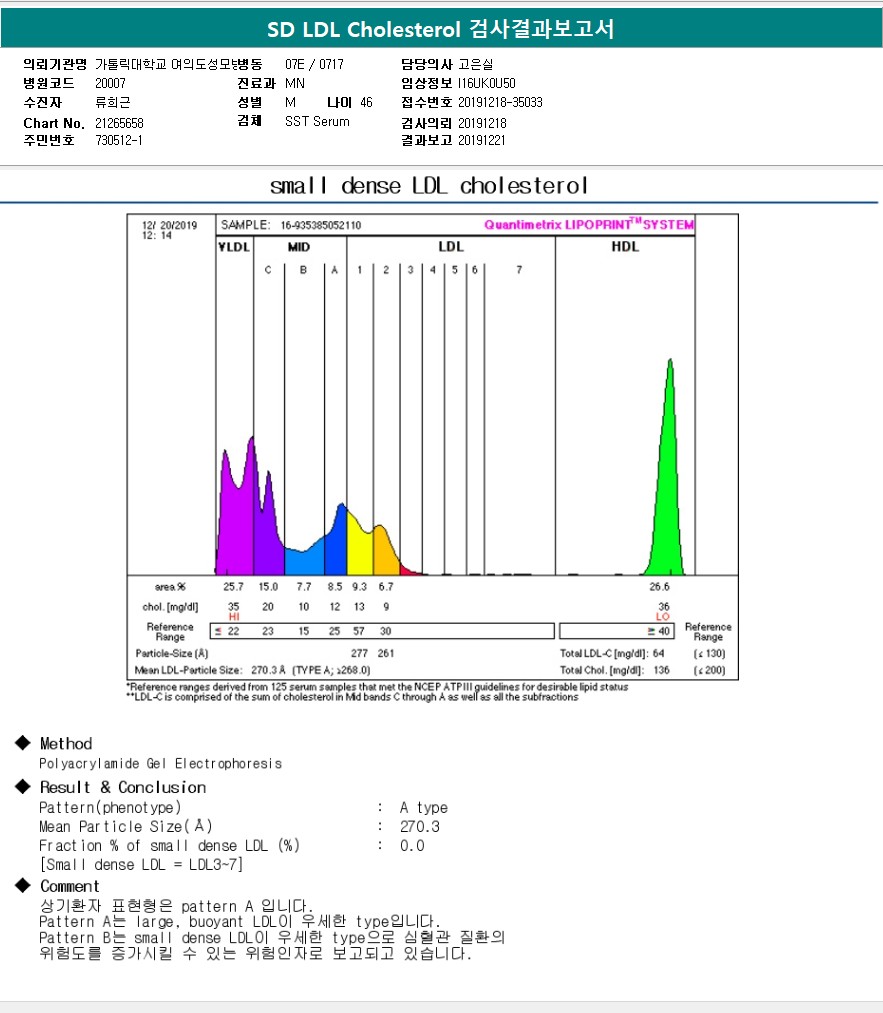Select HDL reference value '40'

[x=663, y=631]
